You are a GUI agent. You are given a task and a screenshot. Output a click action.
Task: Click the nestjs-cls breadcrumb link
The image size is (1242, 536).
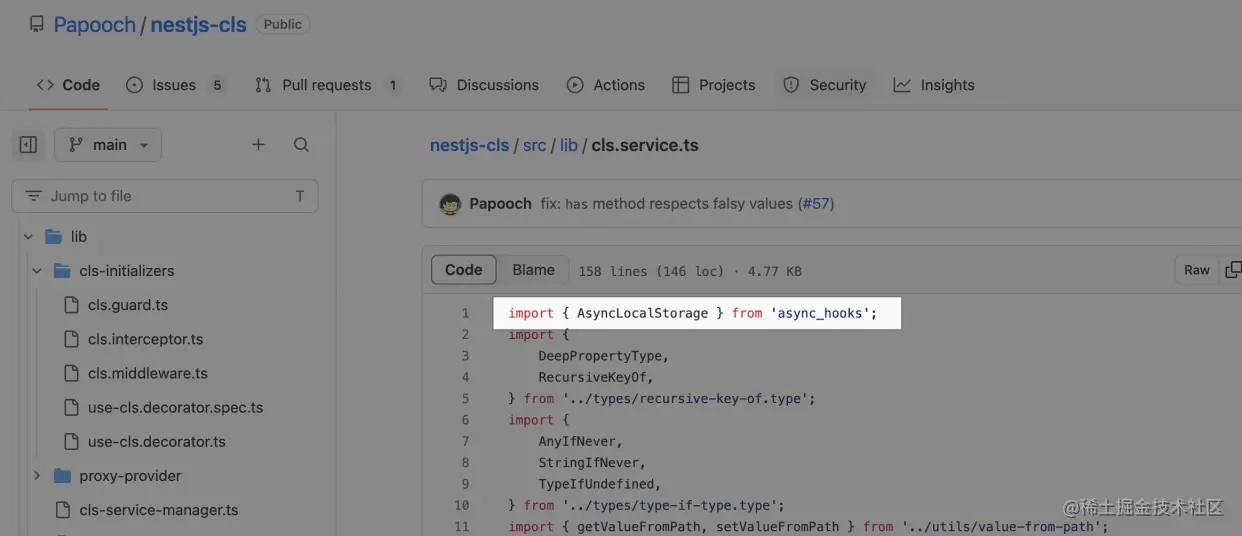(x=470, y=145)
